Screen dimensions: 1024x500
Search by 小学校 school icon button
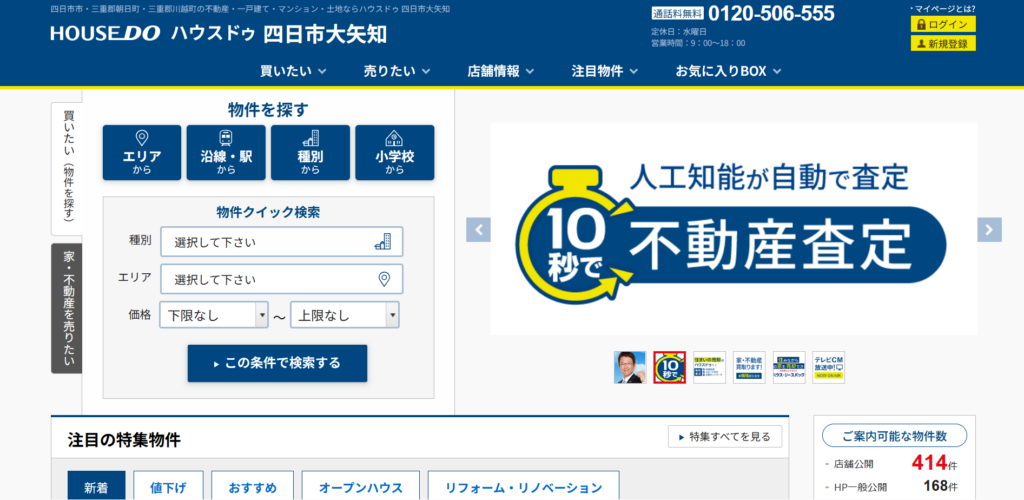pos(394,153)
